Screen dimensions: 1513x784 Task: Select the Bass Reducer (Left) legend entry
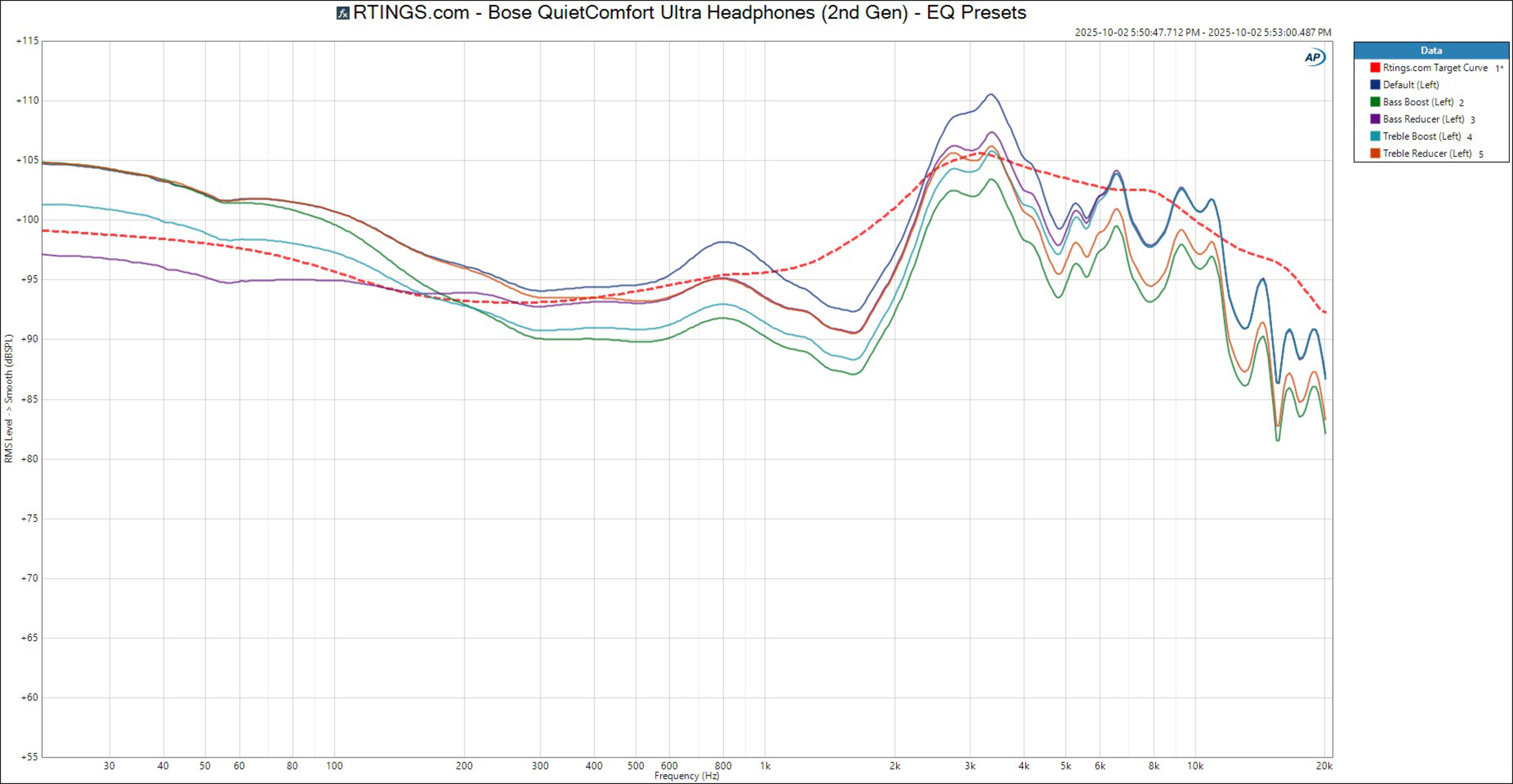click(x=1423, y=119)
